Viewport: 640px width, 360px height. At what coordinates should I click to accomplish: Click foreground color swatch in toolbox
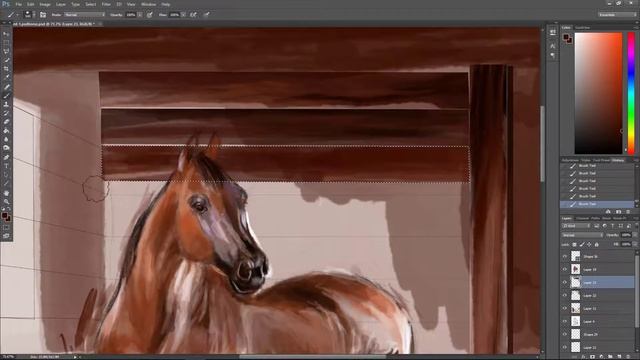tap(4, 215)
